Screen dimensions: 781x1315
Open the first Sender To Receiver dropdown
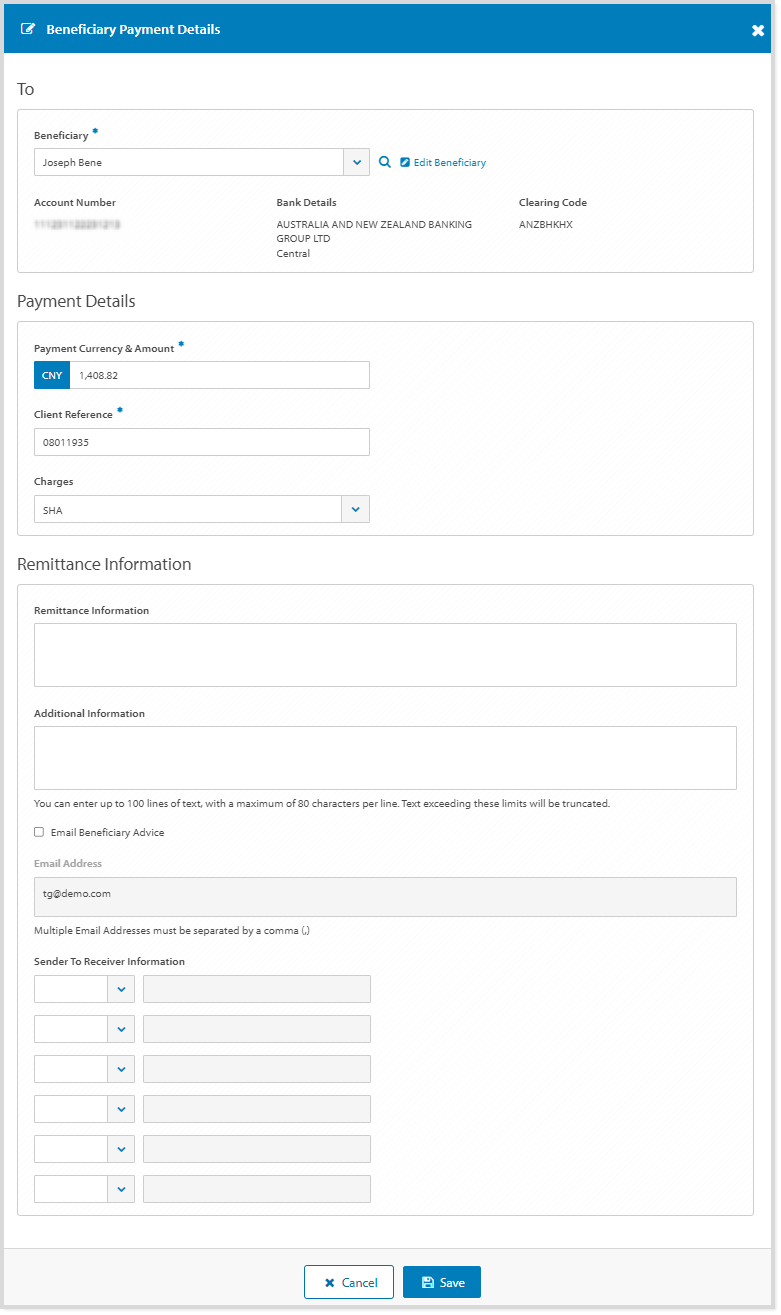121,988
